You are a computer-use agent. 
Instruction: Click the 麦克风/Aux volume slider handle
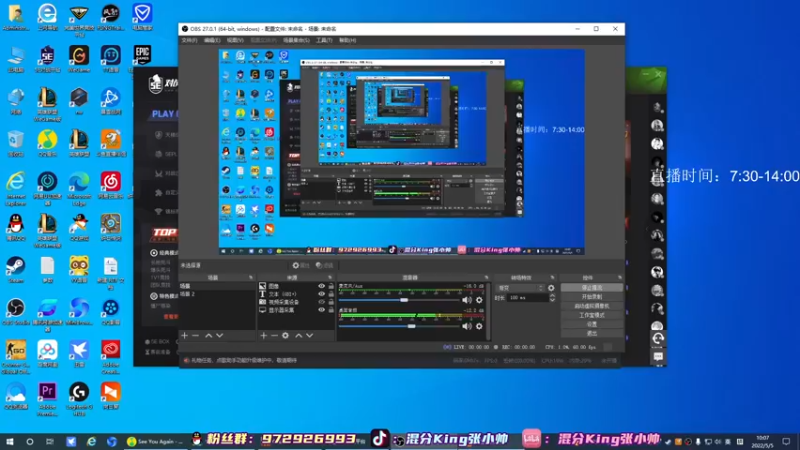pyautogui.click(x=404, y=300)
